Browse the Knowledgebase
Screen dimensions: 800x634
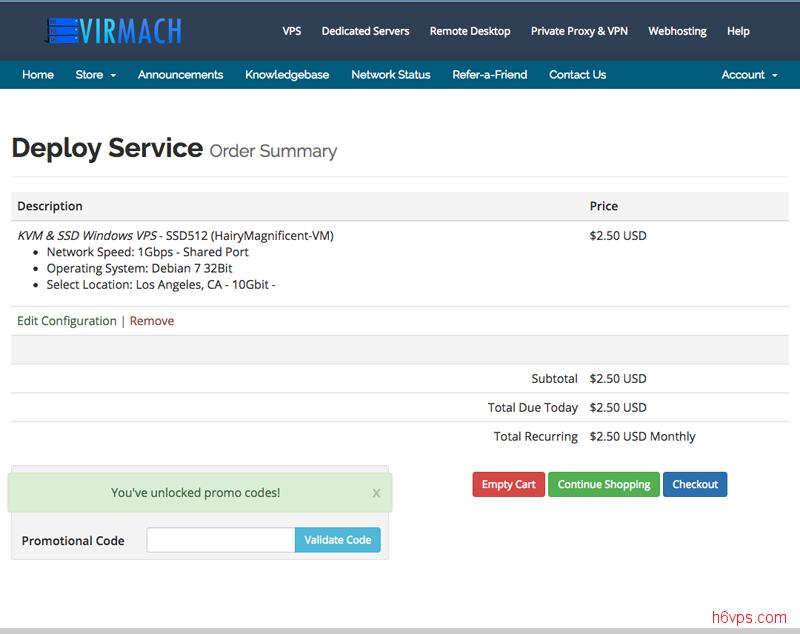pos(287,75)
